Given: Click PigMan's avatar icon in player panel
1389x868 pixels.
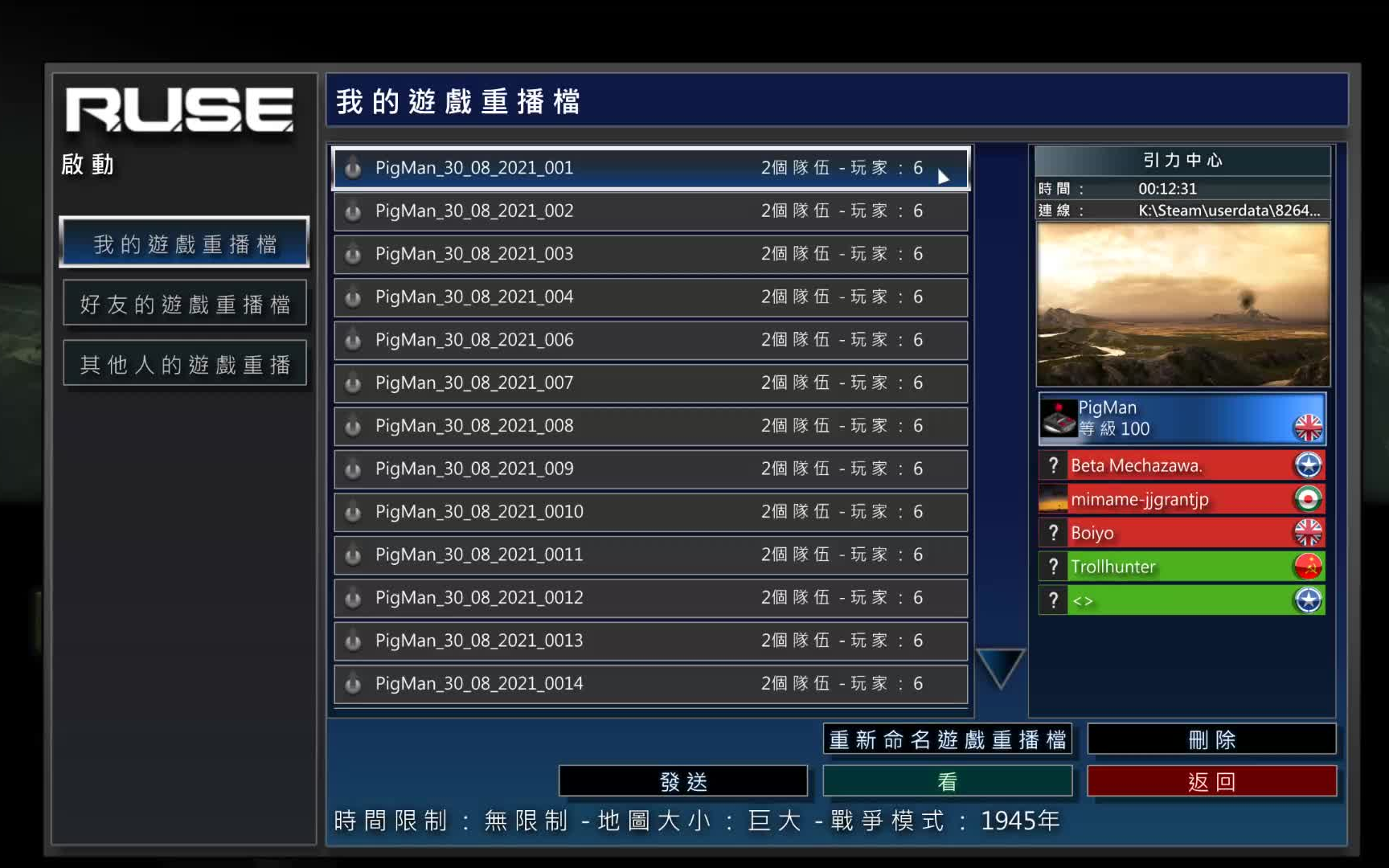Looking at the screenshot, I should point(1059,418).
